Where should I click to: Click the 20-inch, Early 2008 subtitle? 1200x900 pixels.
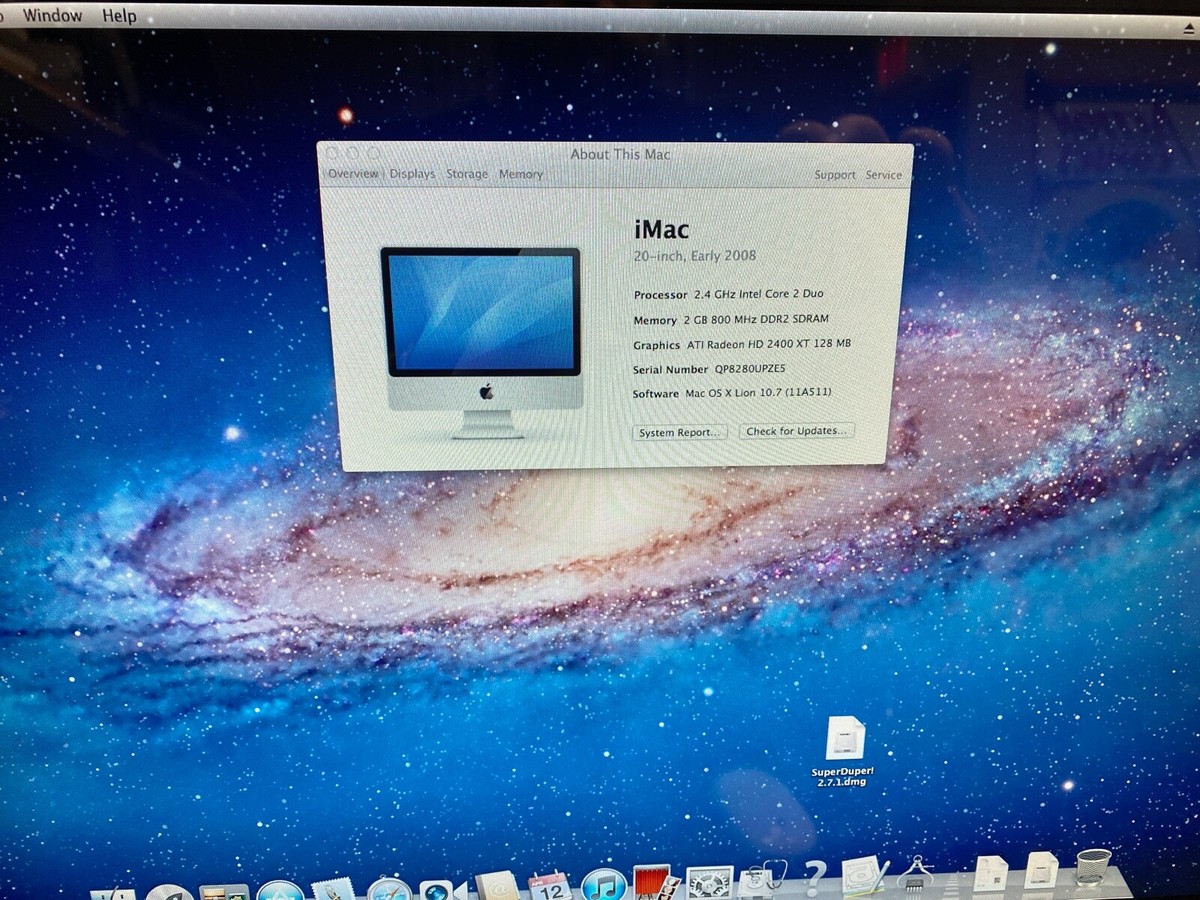tap(695, 255)
